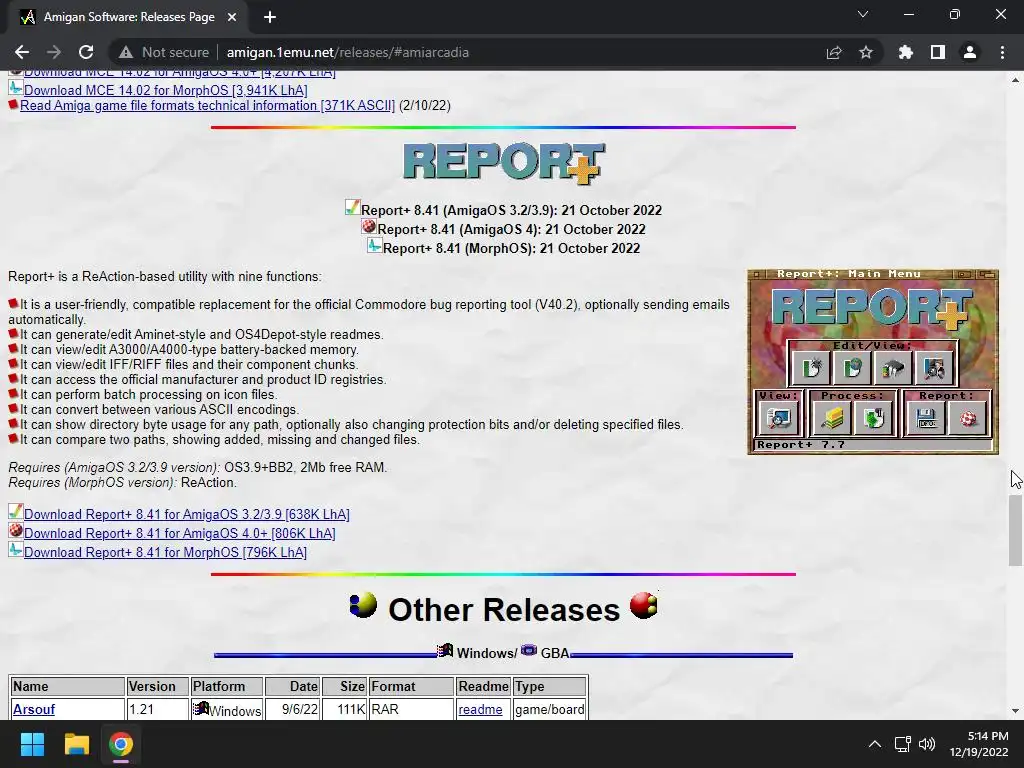The image size is (1024, 768).
Task: Click the 9/6/22 date cell
Action: click(x=293, y=709)
